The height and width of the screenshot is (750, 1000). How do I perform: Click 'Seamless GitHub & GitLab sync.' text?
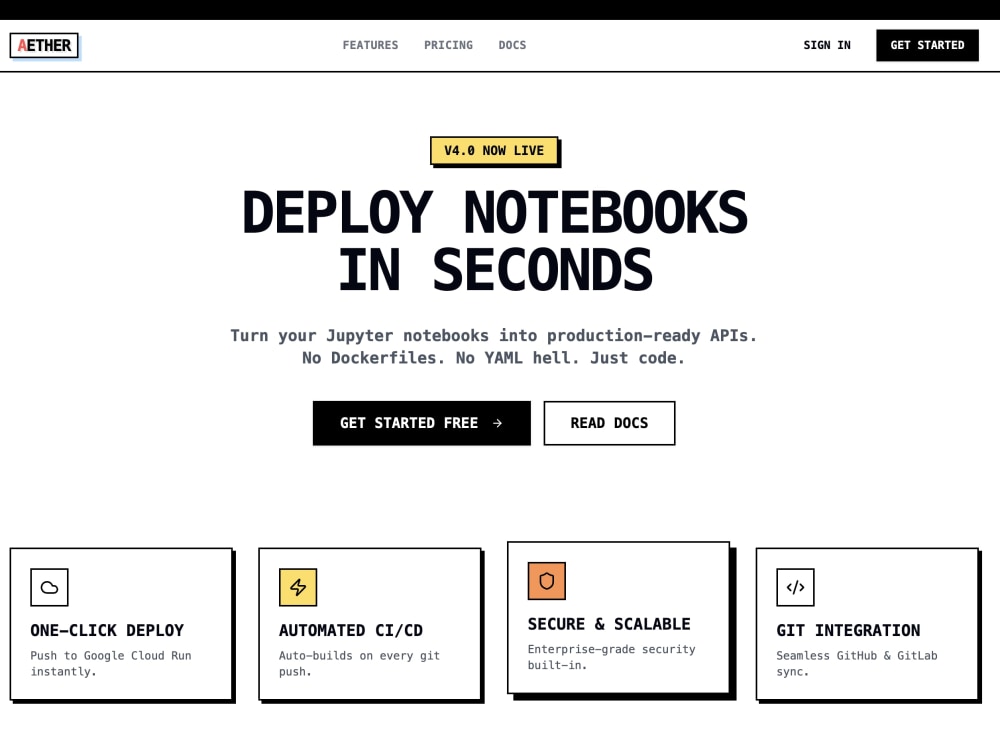pos(857,663)
